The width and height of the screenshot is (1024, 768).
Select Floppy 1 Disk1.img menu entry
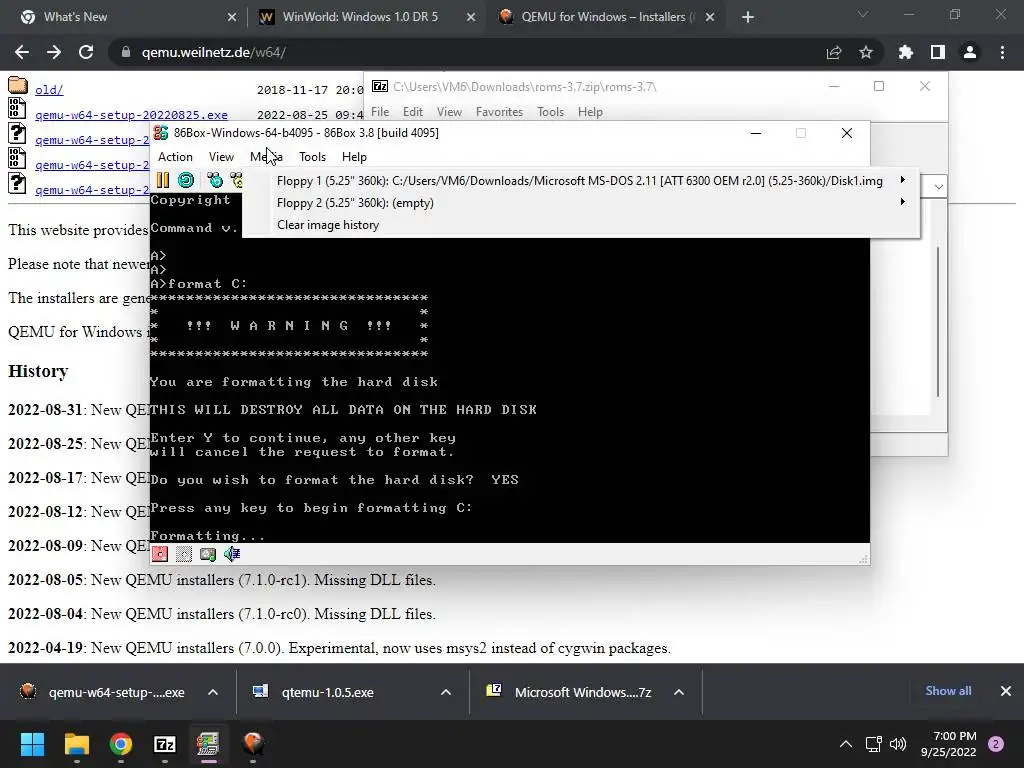581,181
